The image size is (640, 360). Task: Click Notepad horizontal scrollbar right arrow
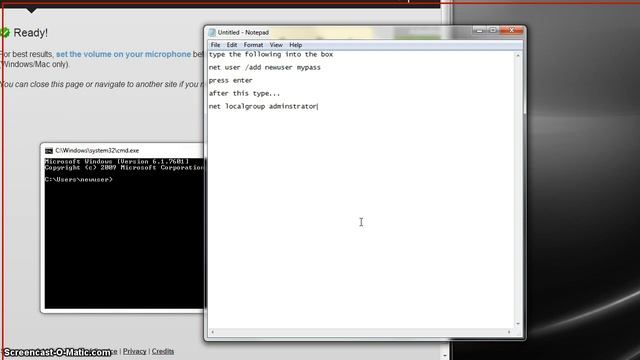click(509, 332)
